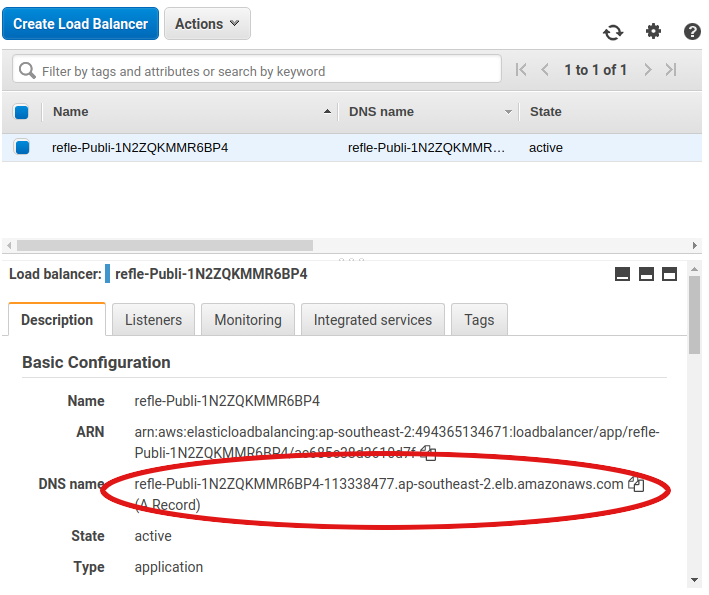Click the Name value in Basic Configuration
The width and height of the screenshot is (709, 595).
[x=227, y=401]
